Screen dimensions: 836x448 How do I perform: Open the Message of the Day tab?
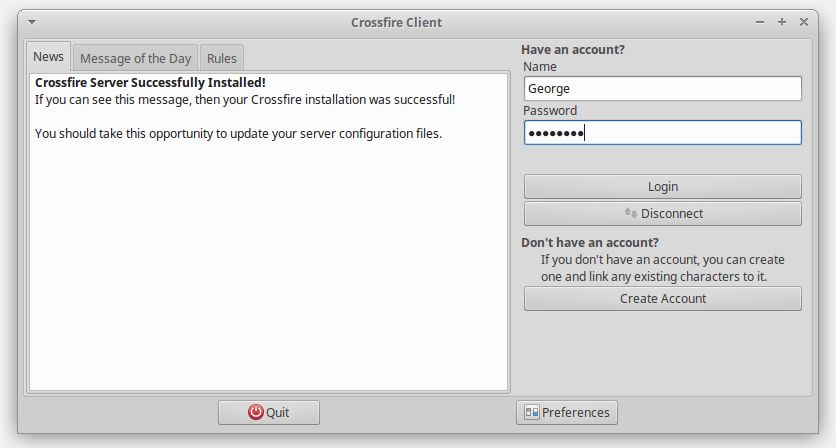point(135,58)
